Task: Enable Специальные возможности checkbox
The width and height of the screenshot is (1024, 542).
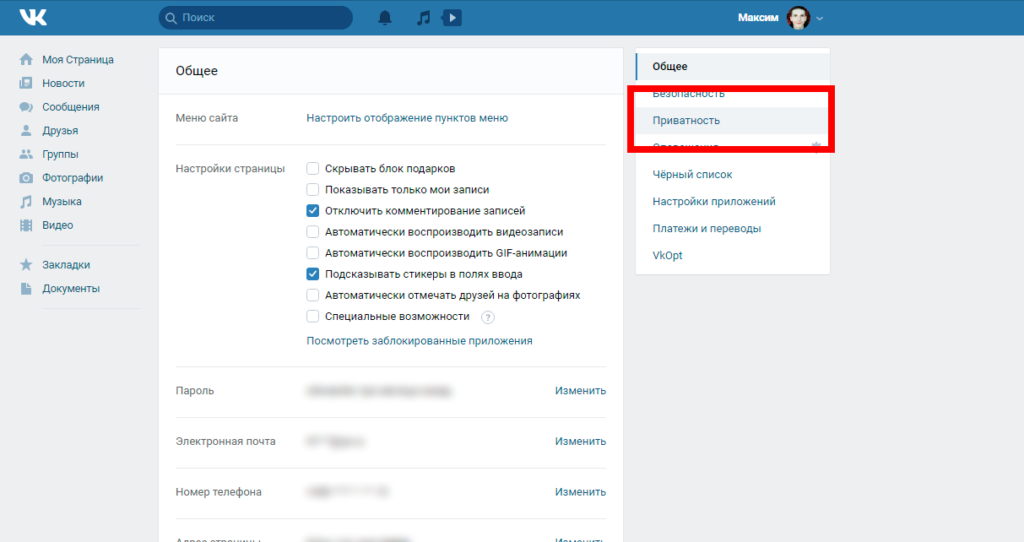Action: 313,316
